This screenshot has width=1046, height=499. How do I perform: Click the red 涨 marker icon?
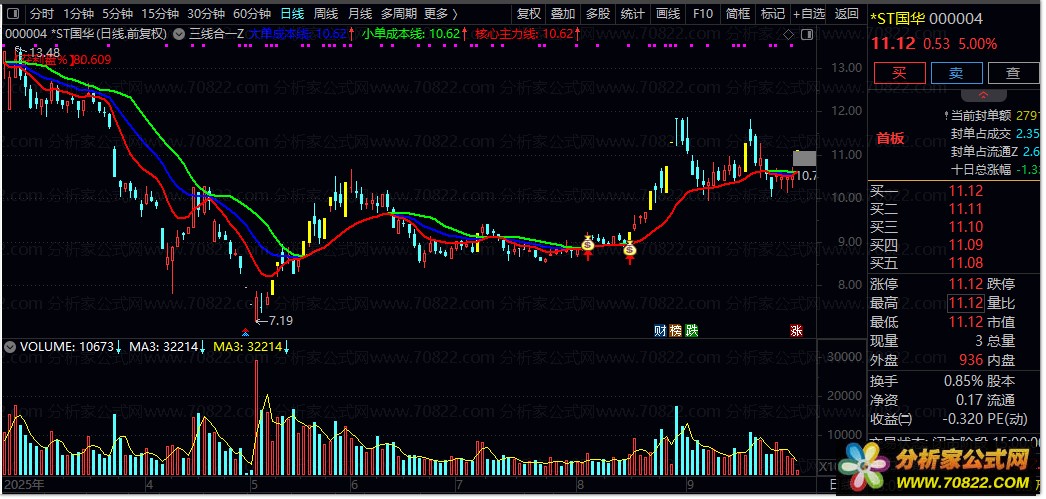(796, 330)
